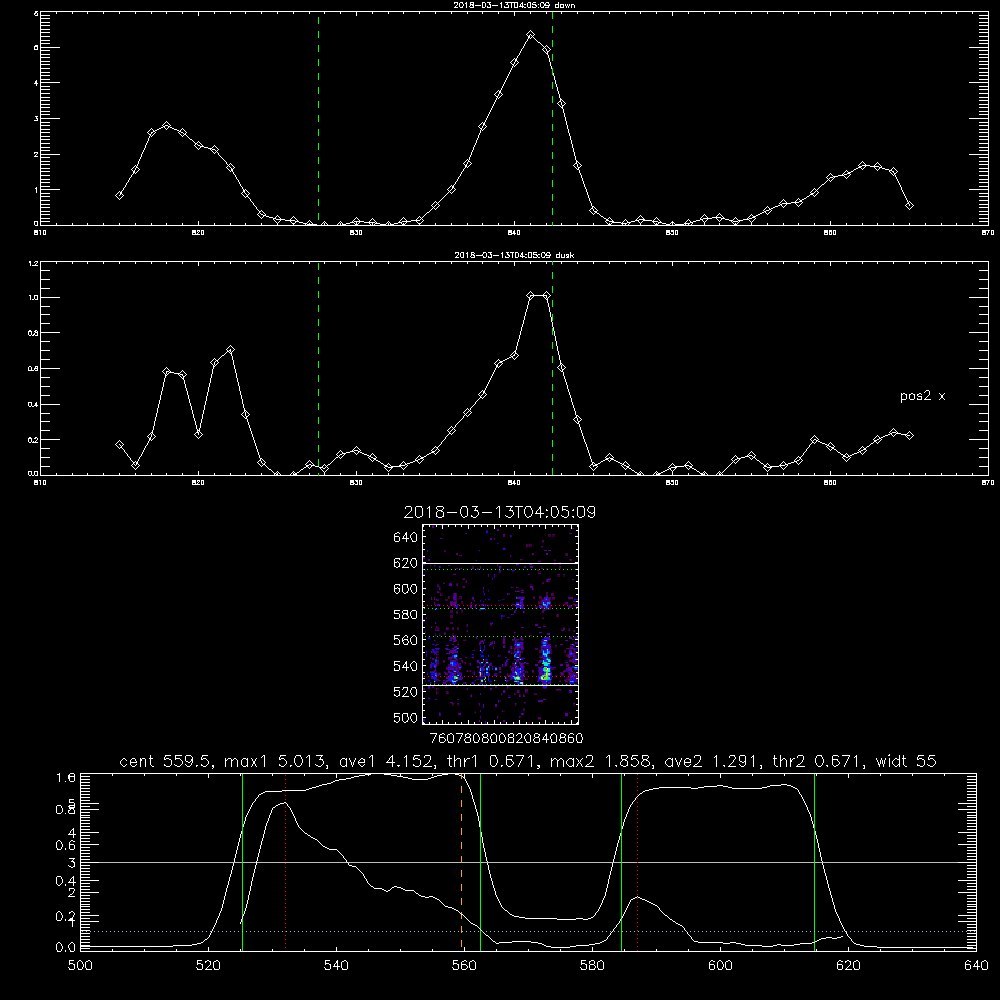Viewport: 1000px width, 1000px height.
Task: Click the highest peak marker in the dawn plot
Action: tap(531, 34)
